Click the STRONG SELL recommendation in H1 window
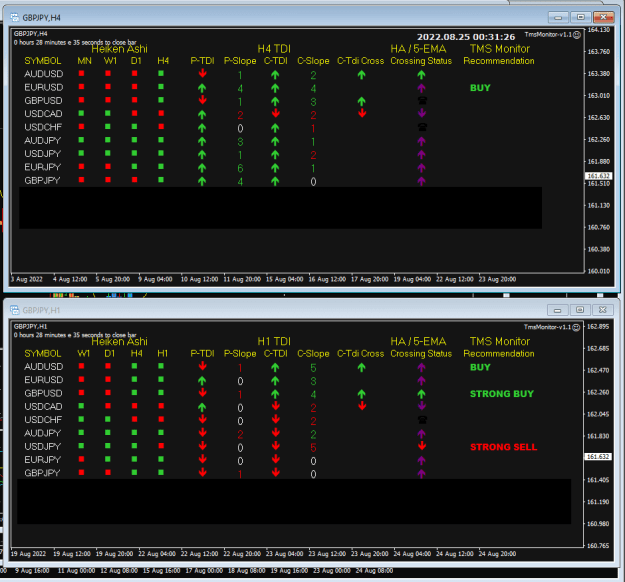 [503, 447]
